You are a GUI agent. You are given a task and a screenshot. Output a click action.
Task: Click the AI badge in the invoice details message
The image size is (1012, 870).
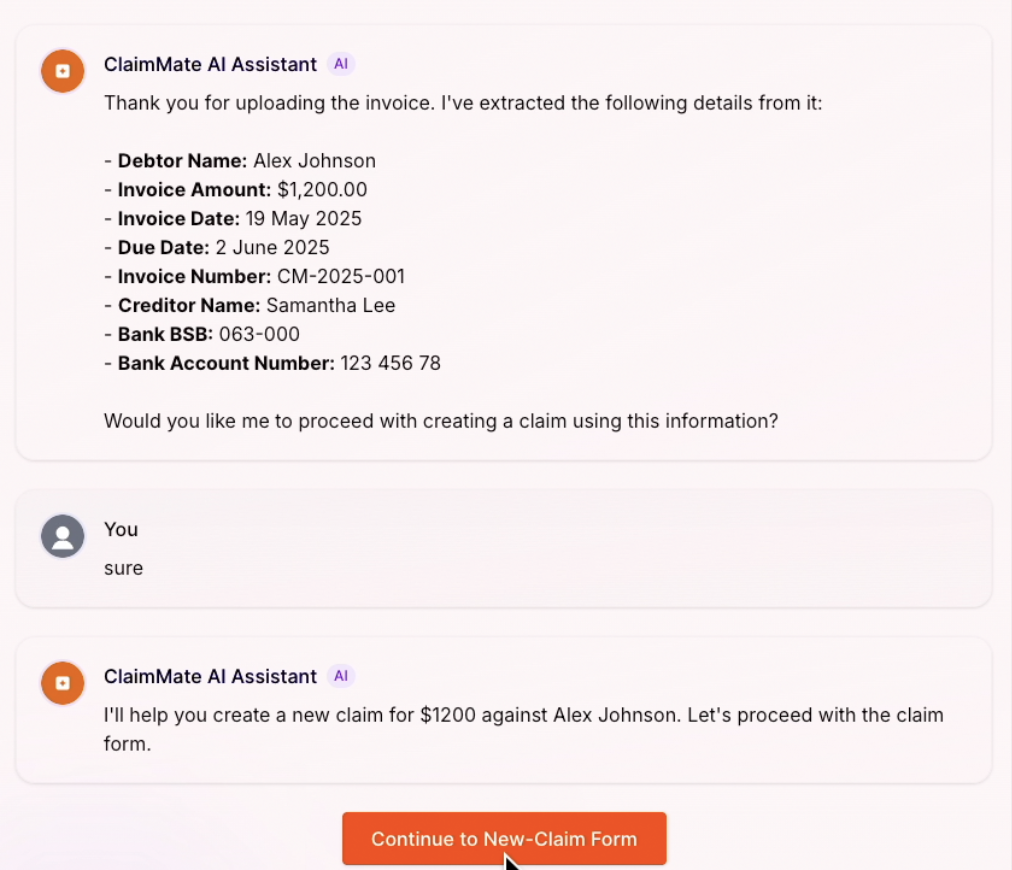coord(341,64)
